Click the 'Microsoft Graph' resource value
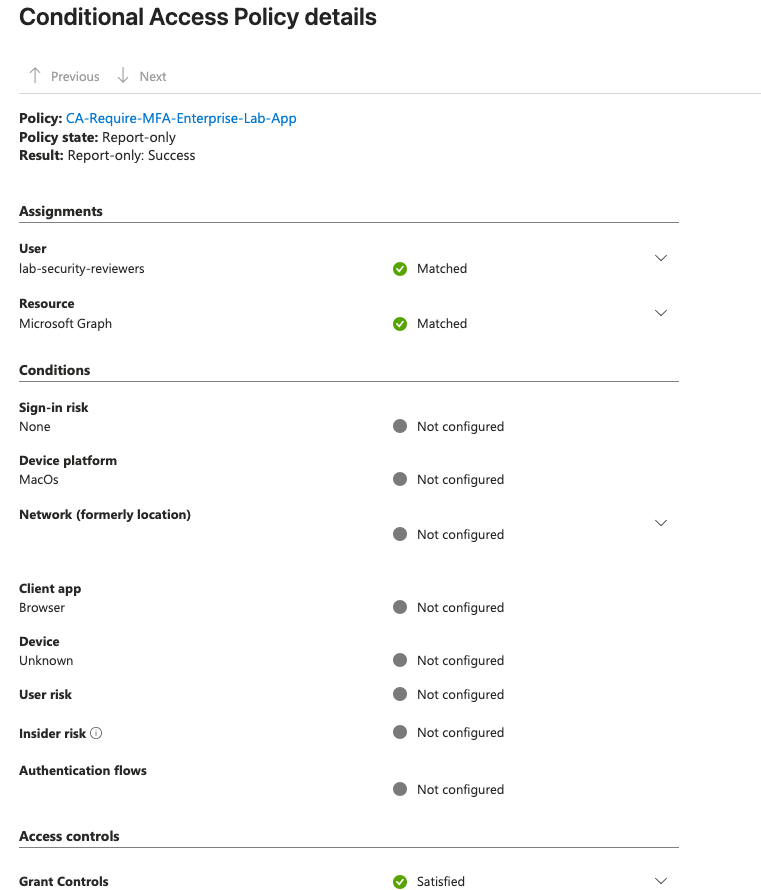The image size is (761, 890). [x=65, y=324]
